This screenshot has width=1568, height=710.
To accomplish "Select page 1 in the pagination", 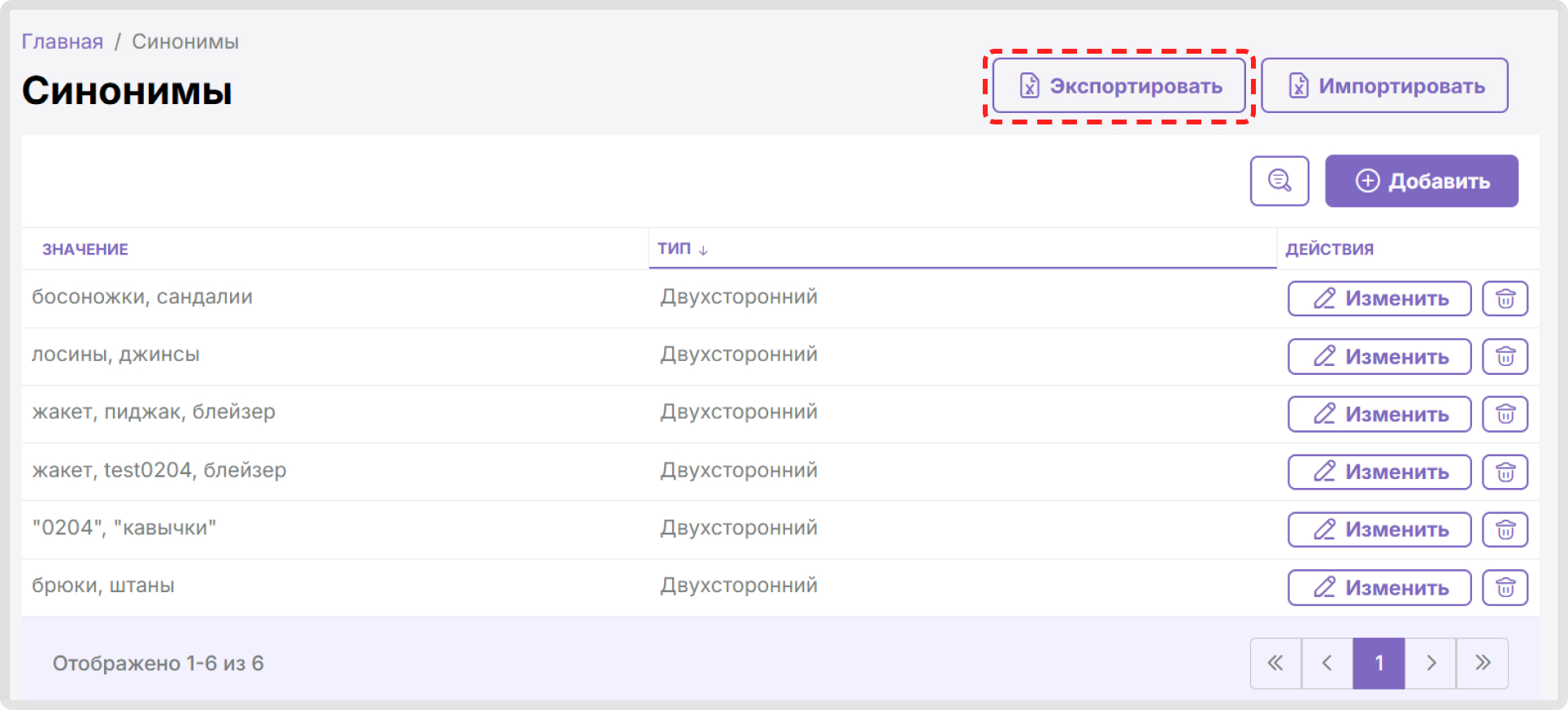I will (x=1379, y=663).
